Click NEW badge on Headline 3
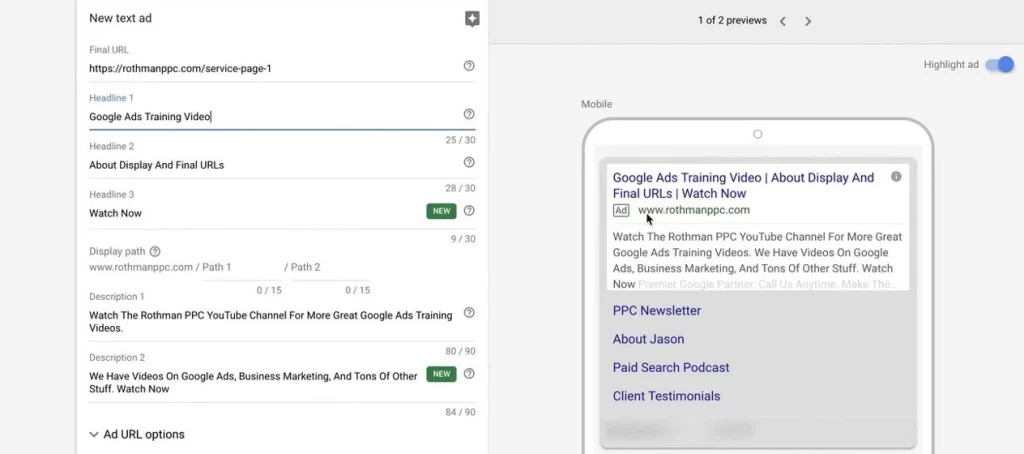 [441, 211]
